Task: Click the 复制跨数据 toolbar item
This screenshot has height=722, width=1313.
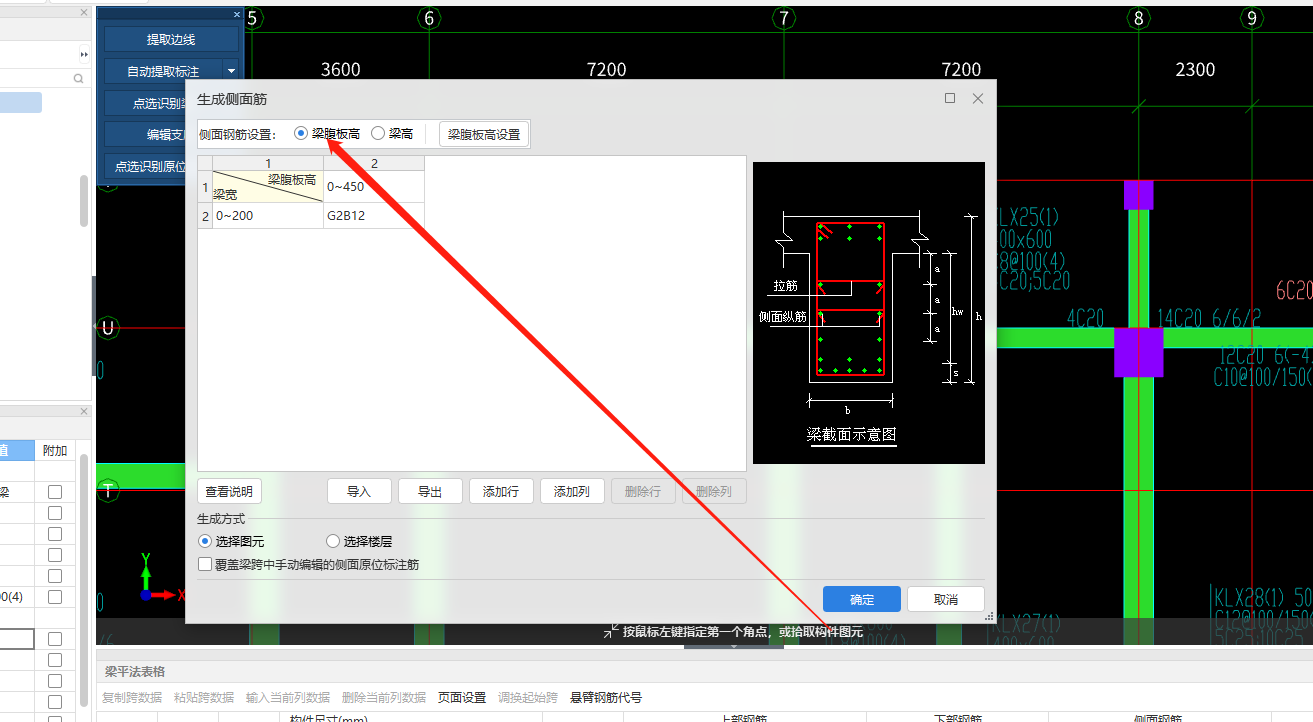Action: tap(131, 697)
